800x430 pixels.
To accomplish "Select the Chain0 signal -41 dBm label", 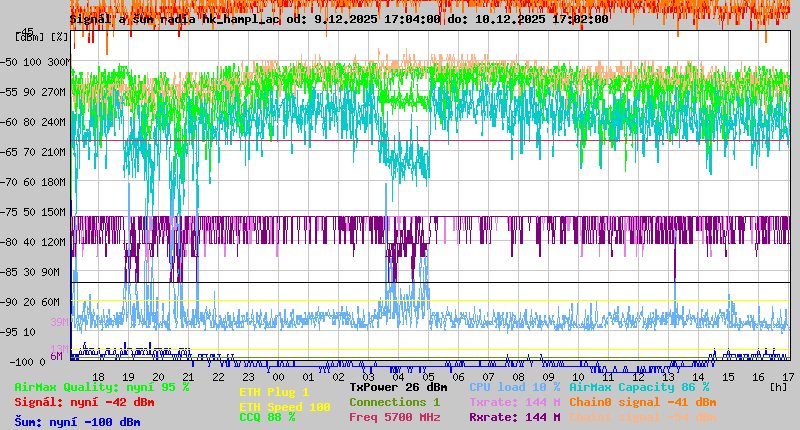I will pyautogui.click(x=642, y=402).
